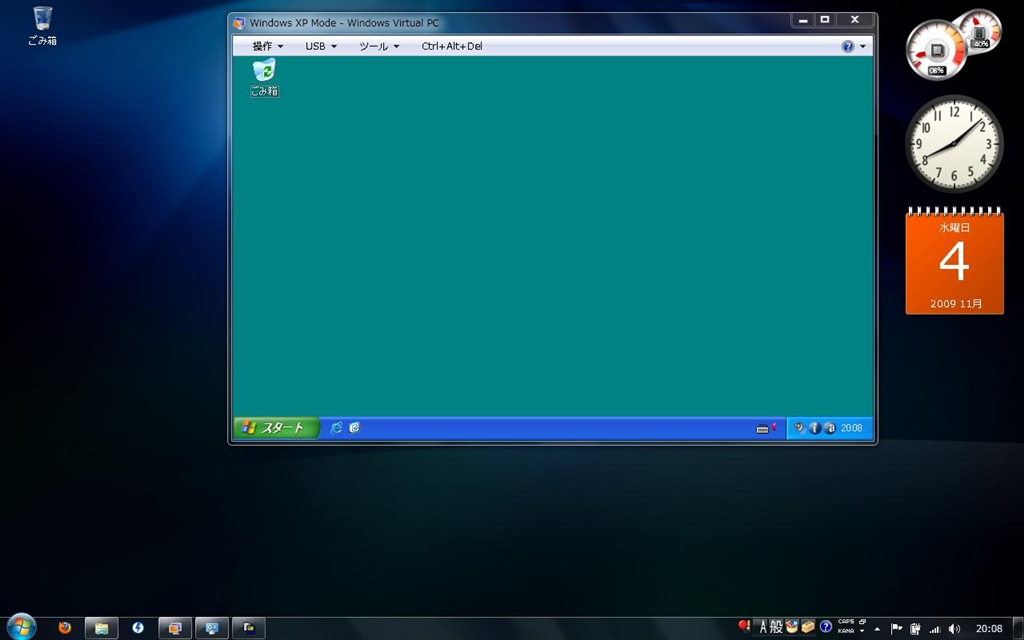Click the blue lightning bolt taskbar icon
The height and width of the screenshot is (640, 1024).
(138, 628)
